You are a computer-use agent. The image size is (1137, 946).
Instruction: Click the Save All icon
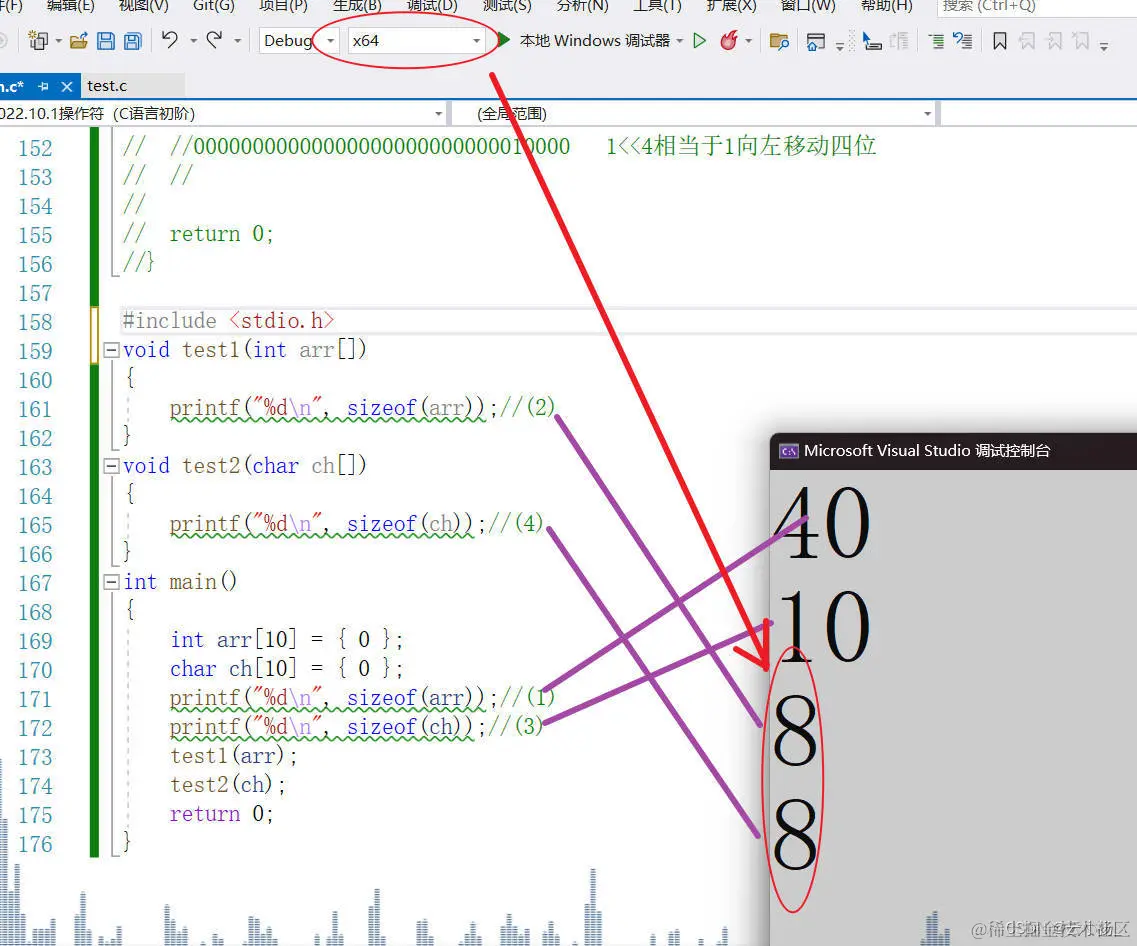pyautogui.click(x=132, y=41)
